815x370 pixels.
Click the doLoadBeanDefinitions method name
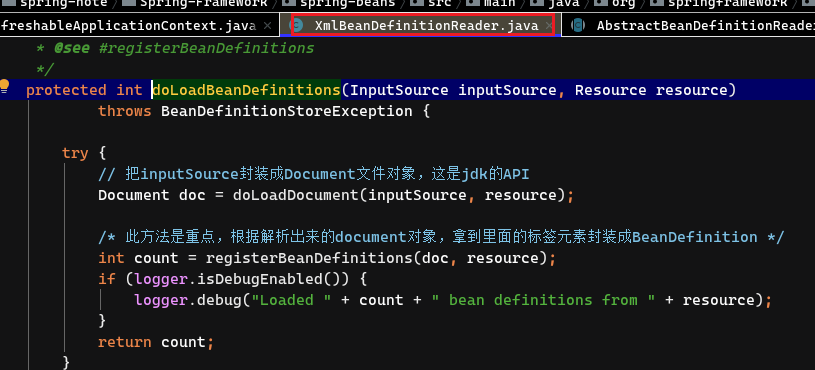click(246, 90)
